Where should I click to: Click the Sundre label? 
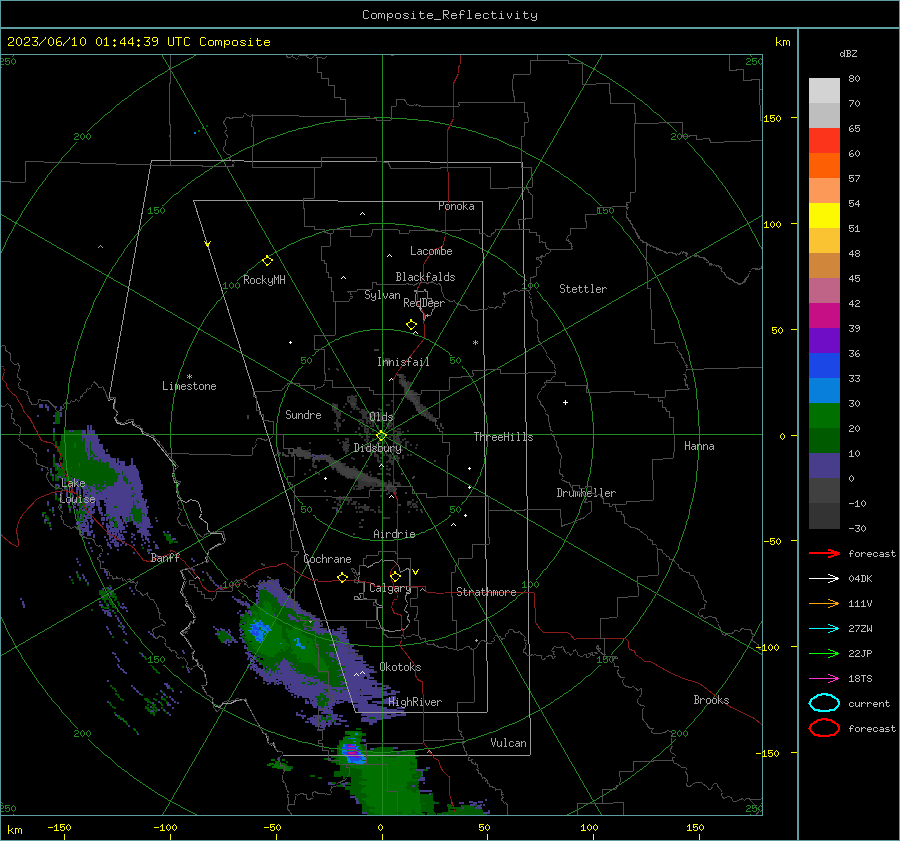(303, 414)
